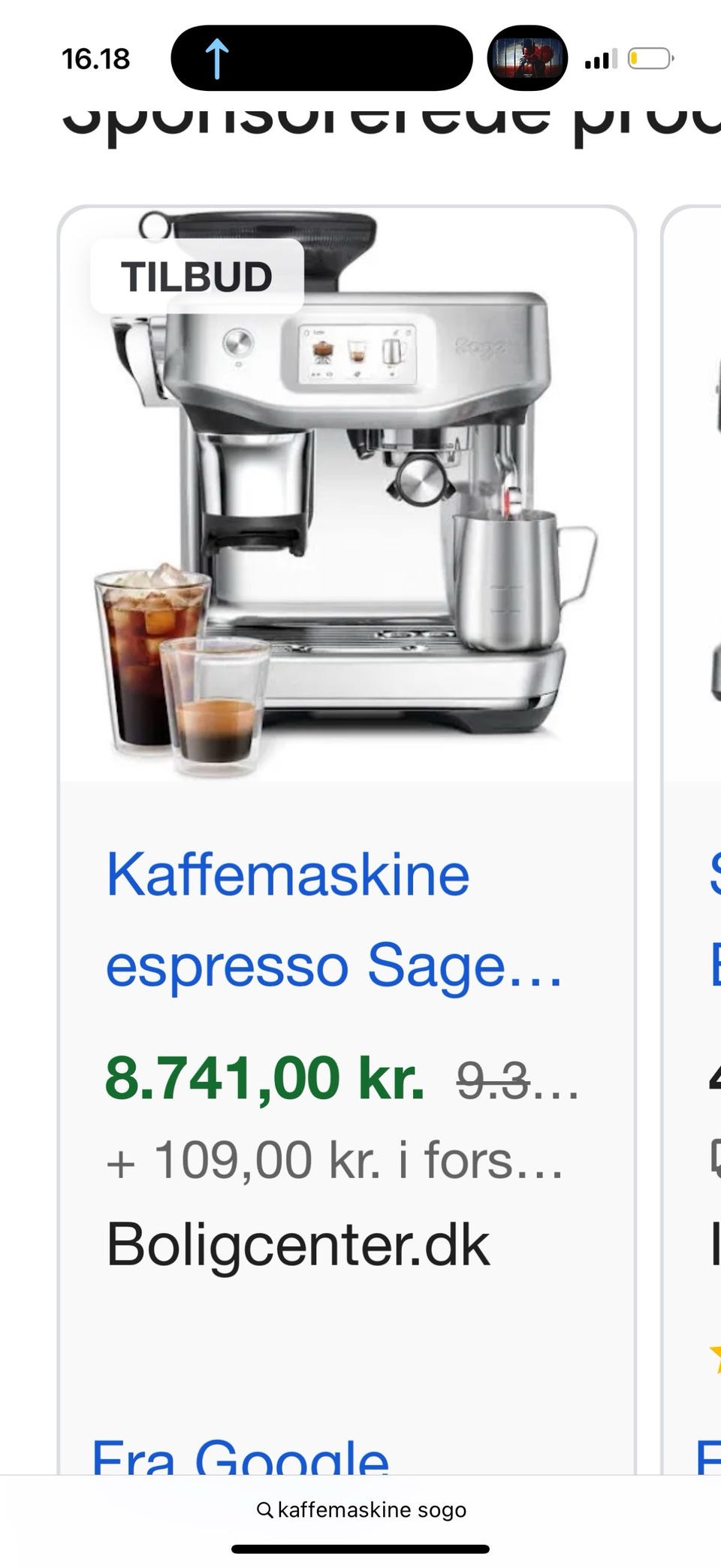Click the Fra Google link
Screen dimensions: 721x1568
coord(240,1455)
